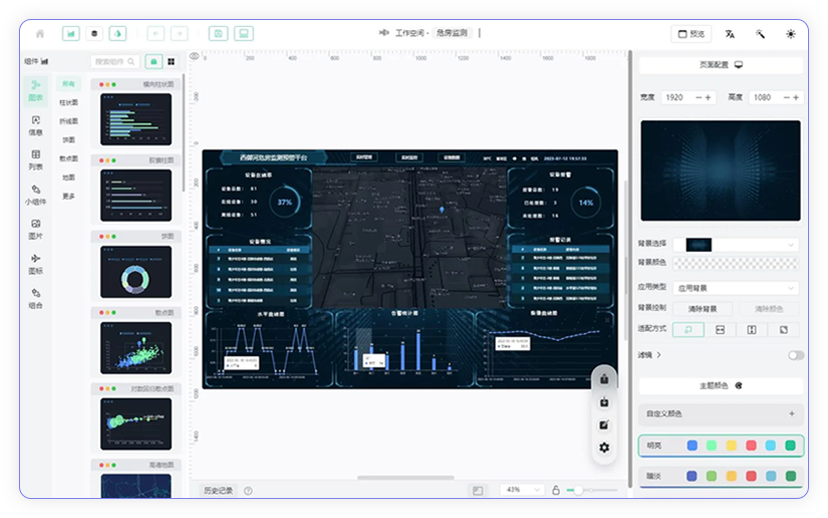The image size is (828, 518).
Task: Click the 清除背景 clear background button
Action: coord(702,309)
